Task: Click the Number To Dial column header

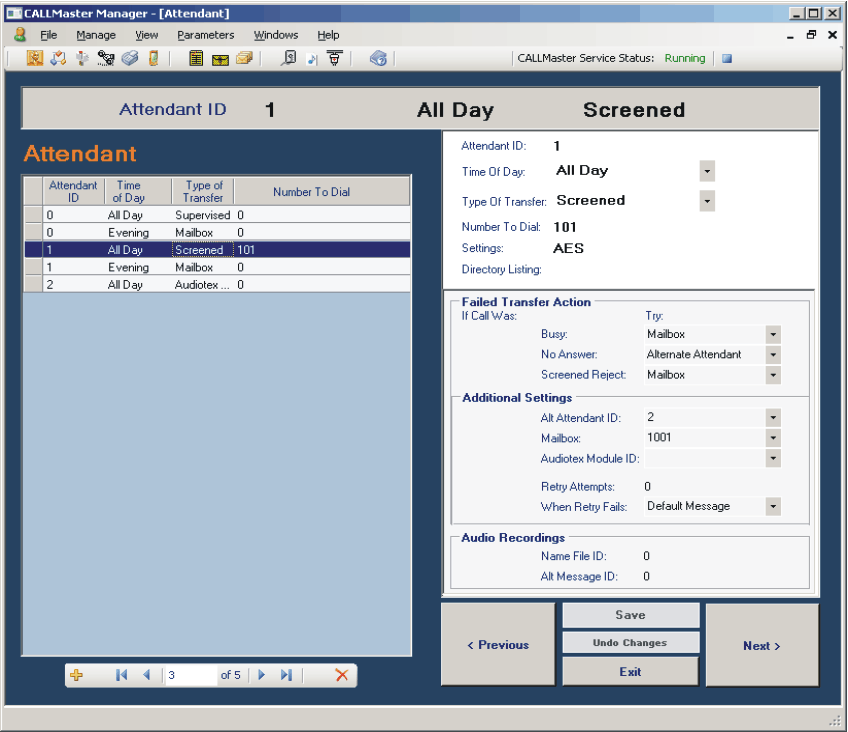Action: (322, 192)
